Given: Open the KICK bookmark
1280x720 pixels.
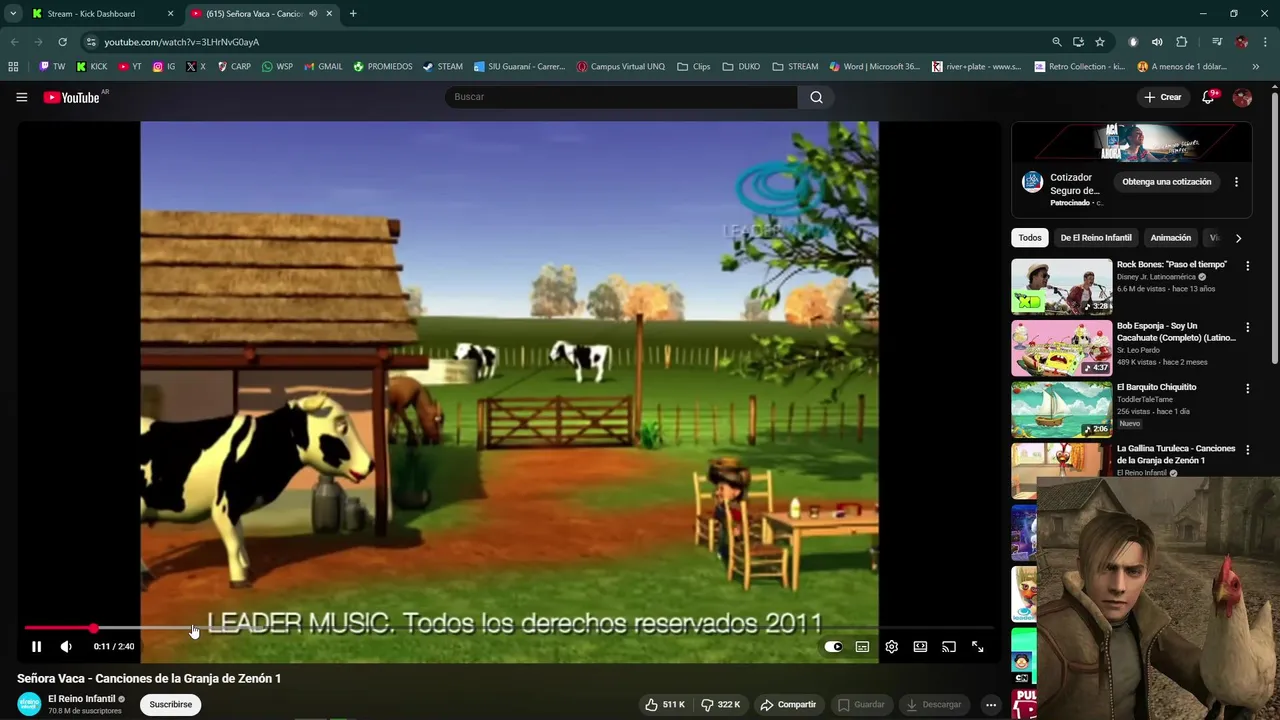Looking at the screenshot, I should pyautogui.click(x=92, y=67).
